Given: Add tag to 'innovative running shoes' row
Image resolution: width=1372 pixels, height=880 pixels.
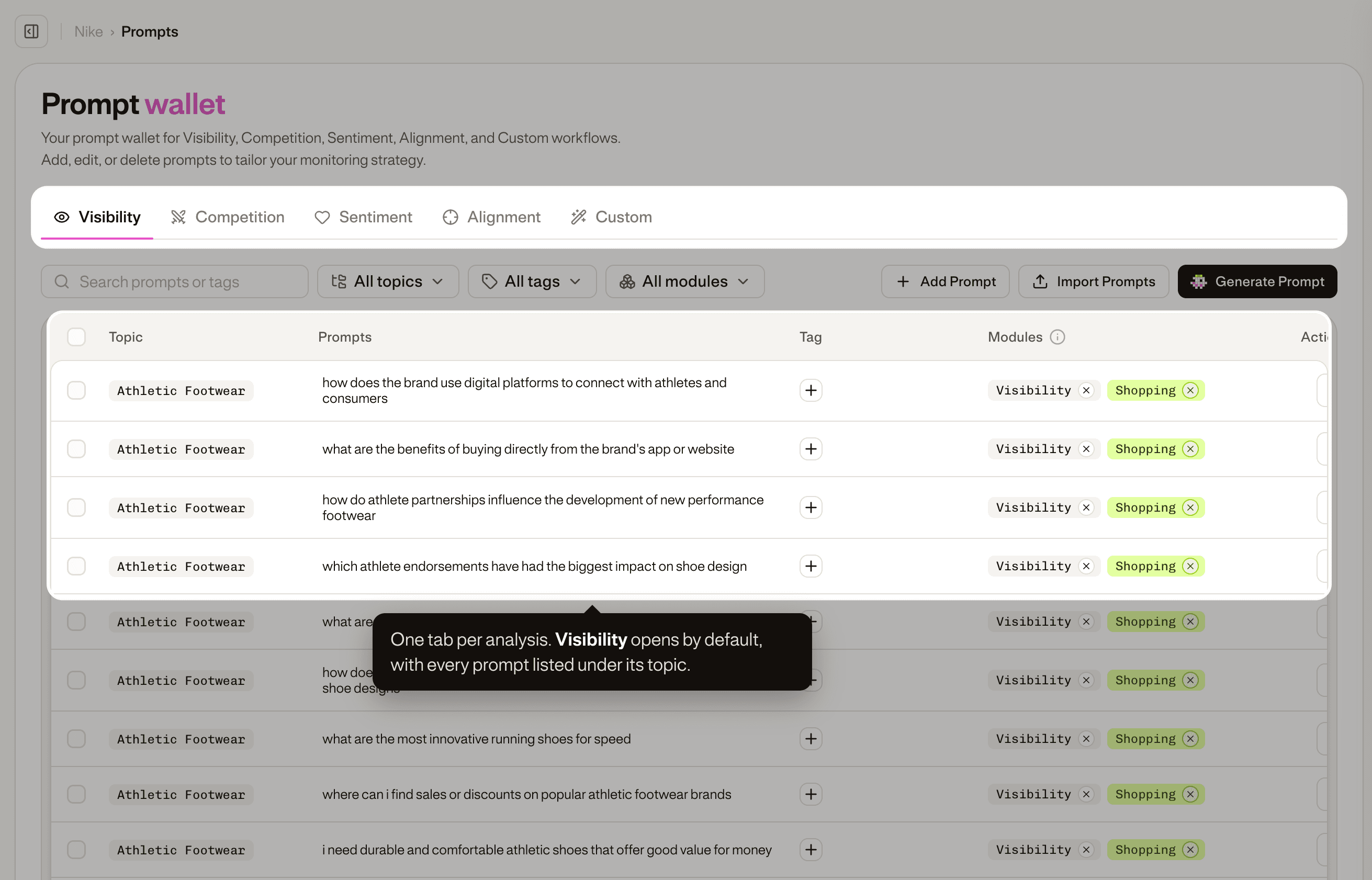Looking at the screenshot, I should (811, 739).
